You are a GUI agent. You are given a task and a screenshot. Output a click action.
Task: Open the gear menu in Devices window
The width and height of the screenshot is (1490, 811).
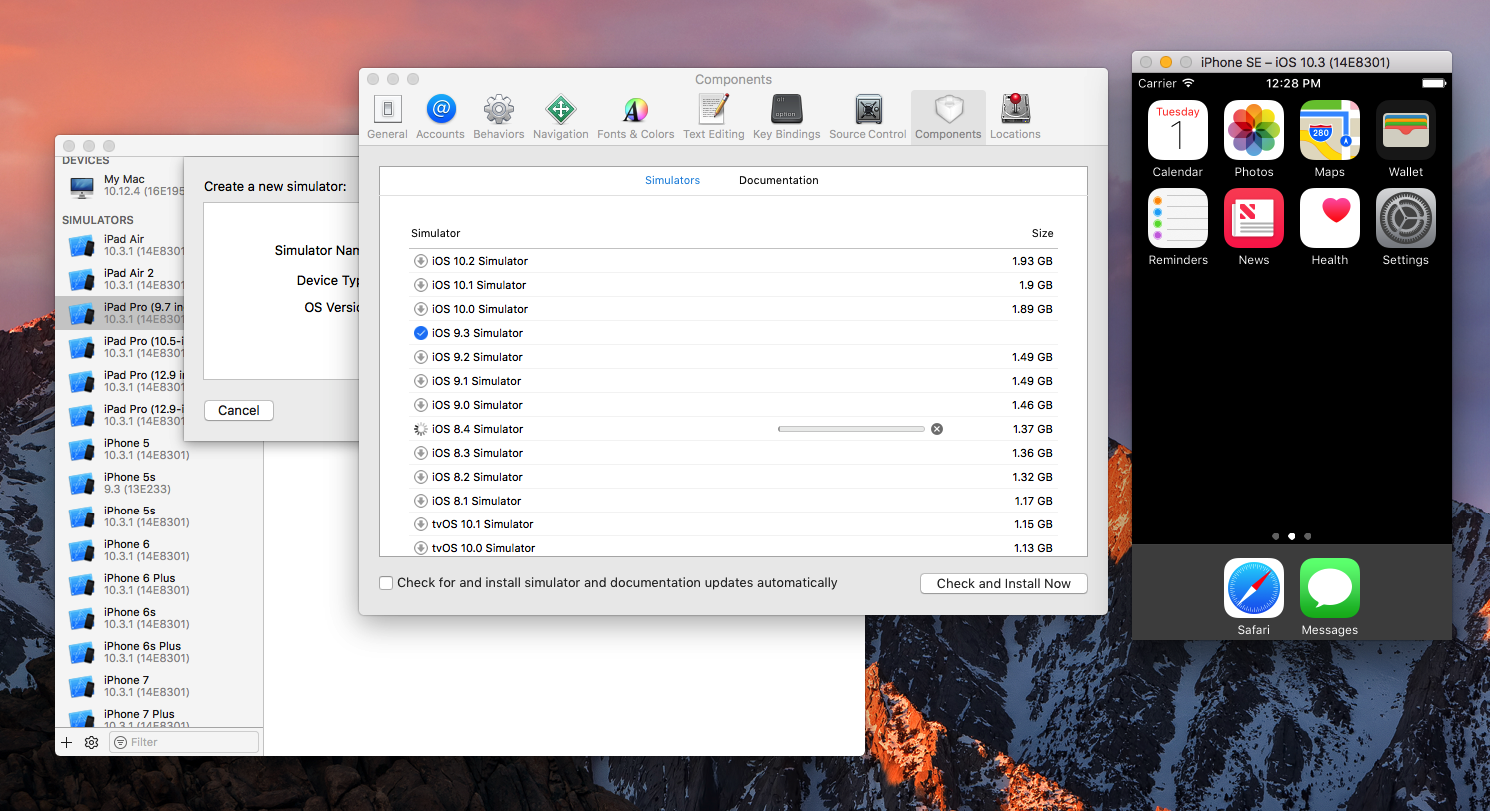pos(91,742)
